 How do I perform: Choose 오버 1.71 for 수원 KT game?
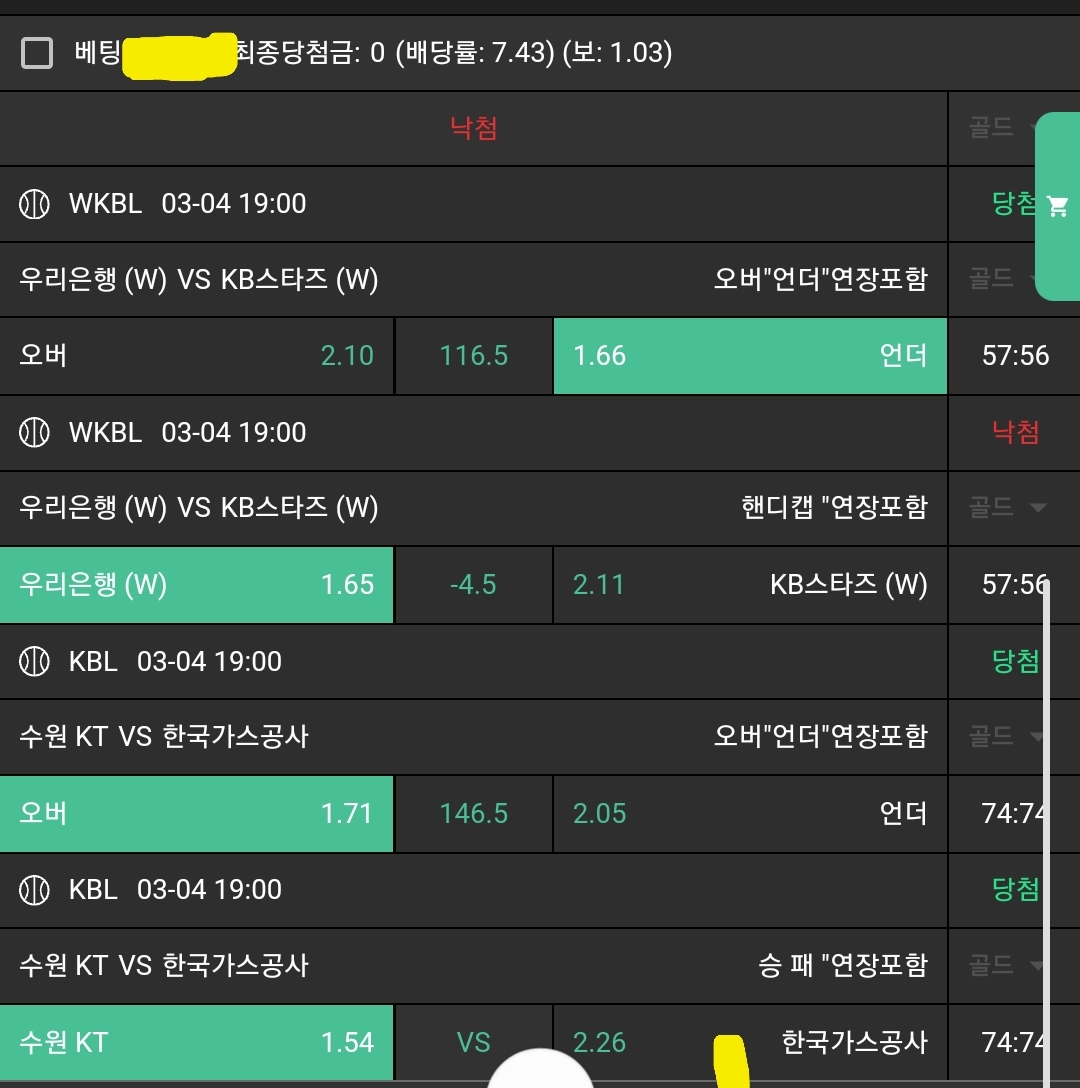(196, 814)
